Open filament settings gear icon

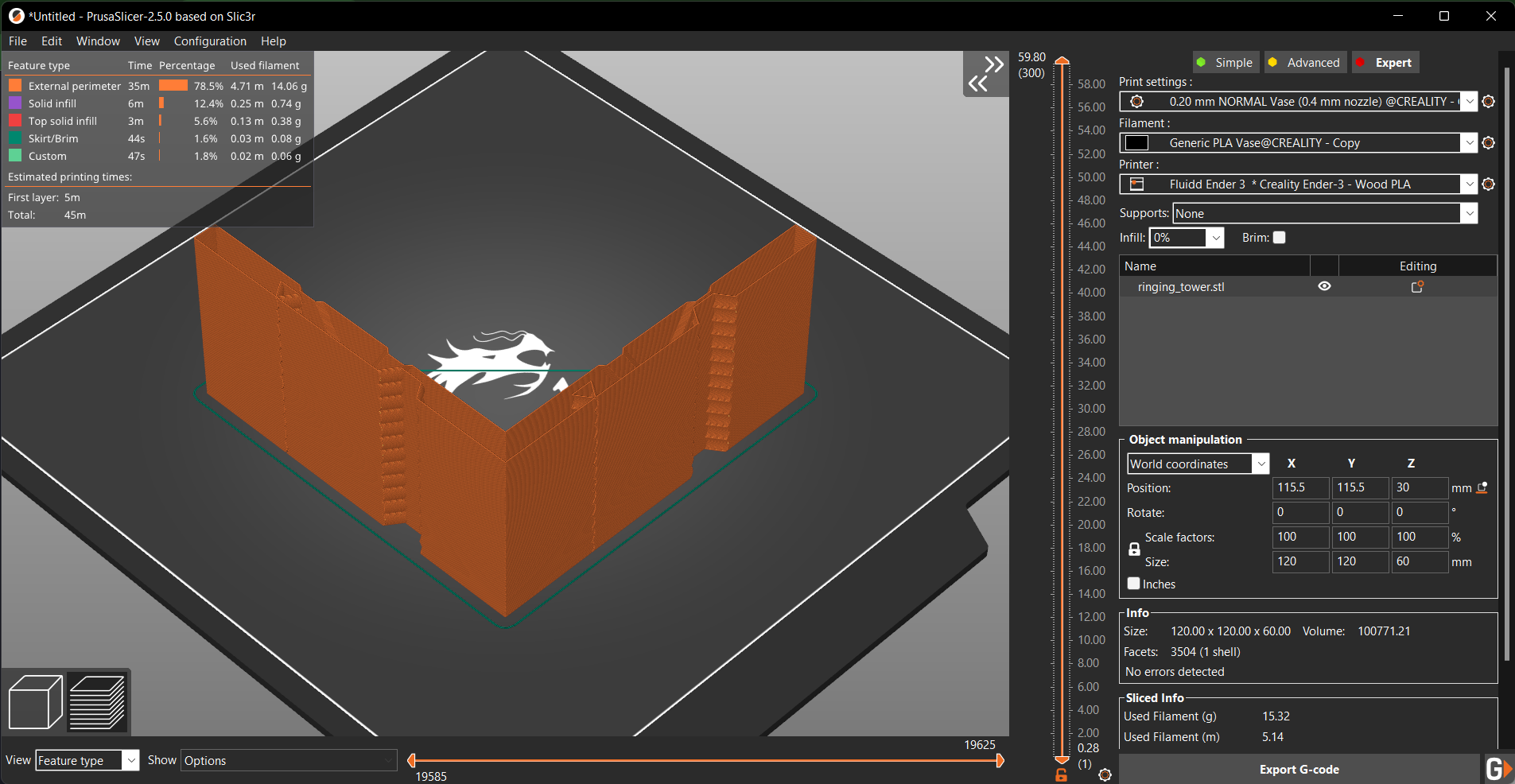(x=1489, y=143)
